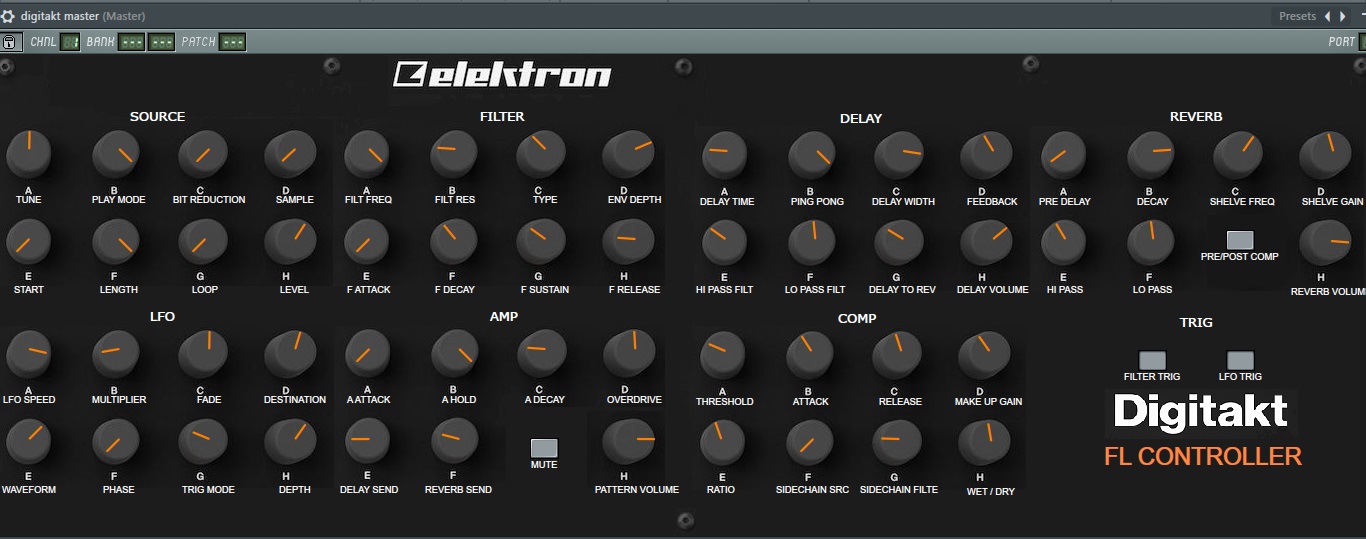Screen dimensions: 1366x539
Task: Click the CHNL number display
Action: pos(70,42)
